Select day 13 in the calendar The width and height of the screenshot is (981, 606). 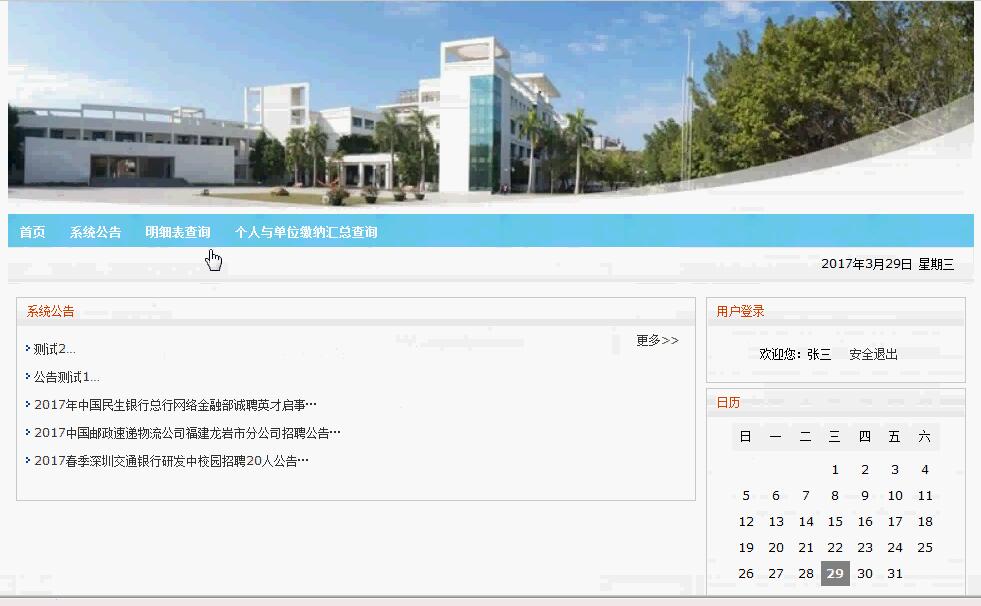(x=776, y=522)
